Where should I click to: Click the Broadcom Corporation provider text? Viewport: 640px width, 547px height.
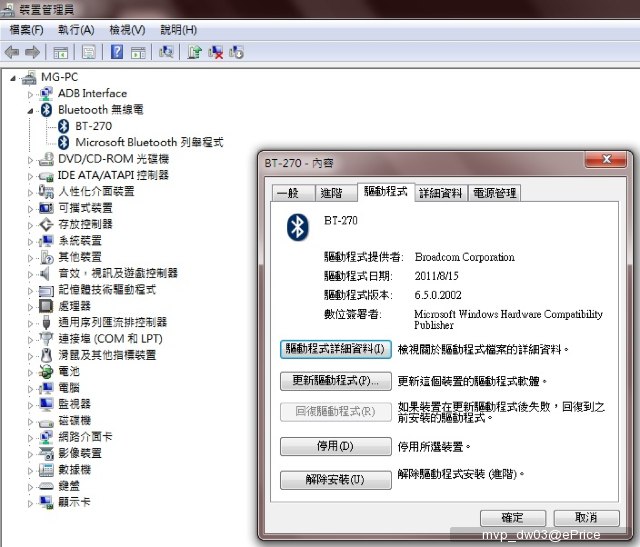464,257
